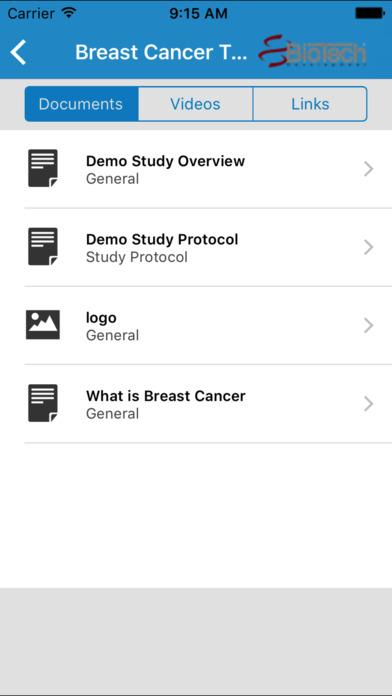Open the Demo Study Overview title
Screen dimensions: 392x696
165,161
